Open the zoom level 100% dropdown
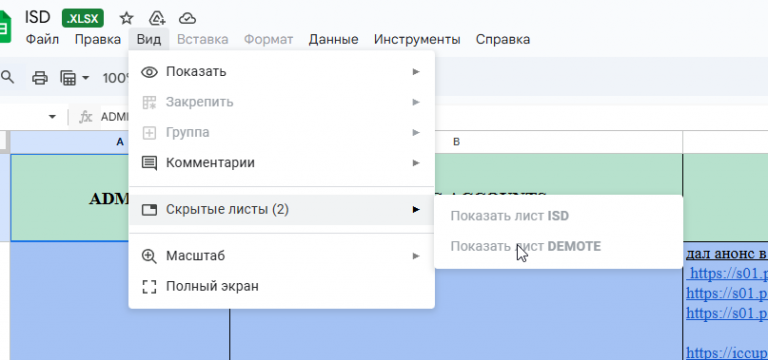This screenshot has height=360, width=768. pyautogui.click(x=116, y=78)
